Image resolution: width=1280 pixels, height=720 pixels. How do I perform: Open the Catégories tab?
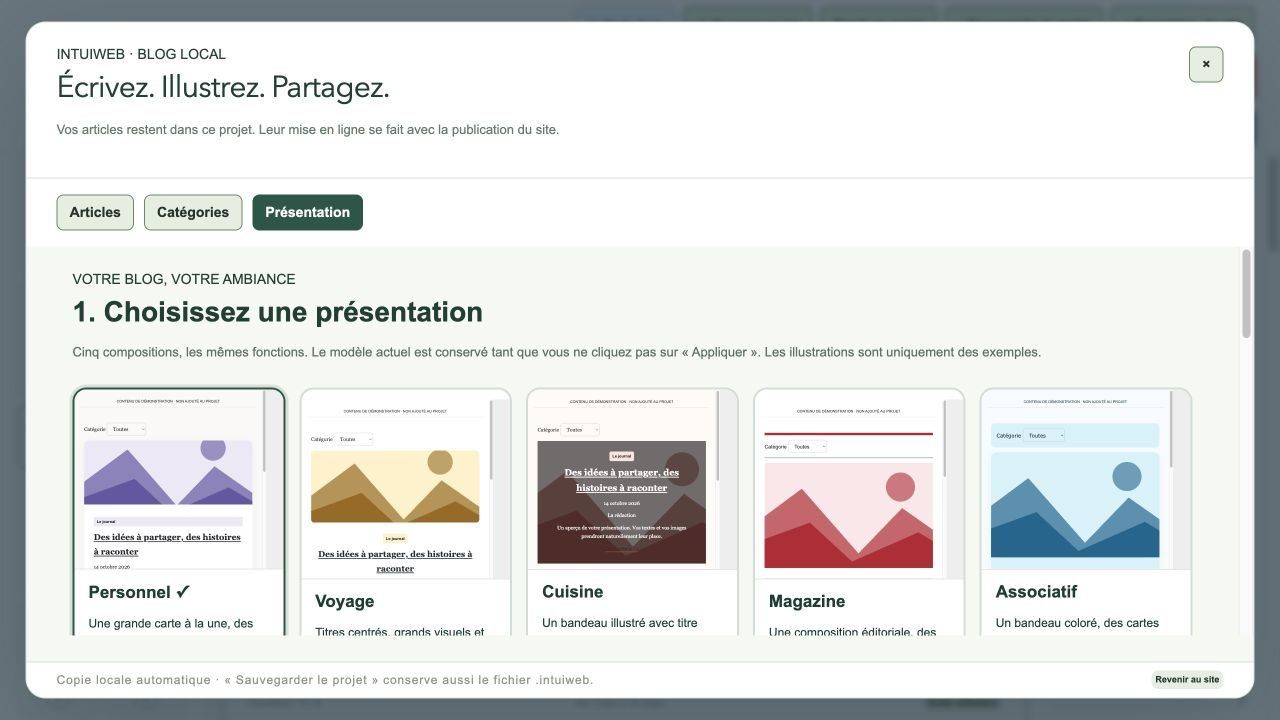click(193, 212)
